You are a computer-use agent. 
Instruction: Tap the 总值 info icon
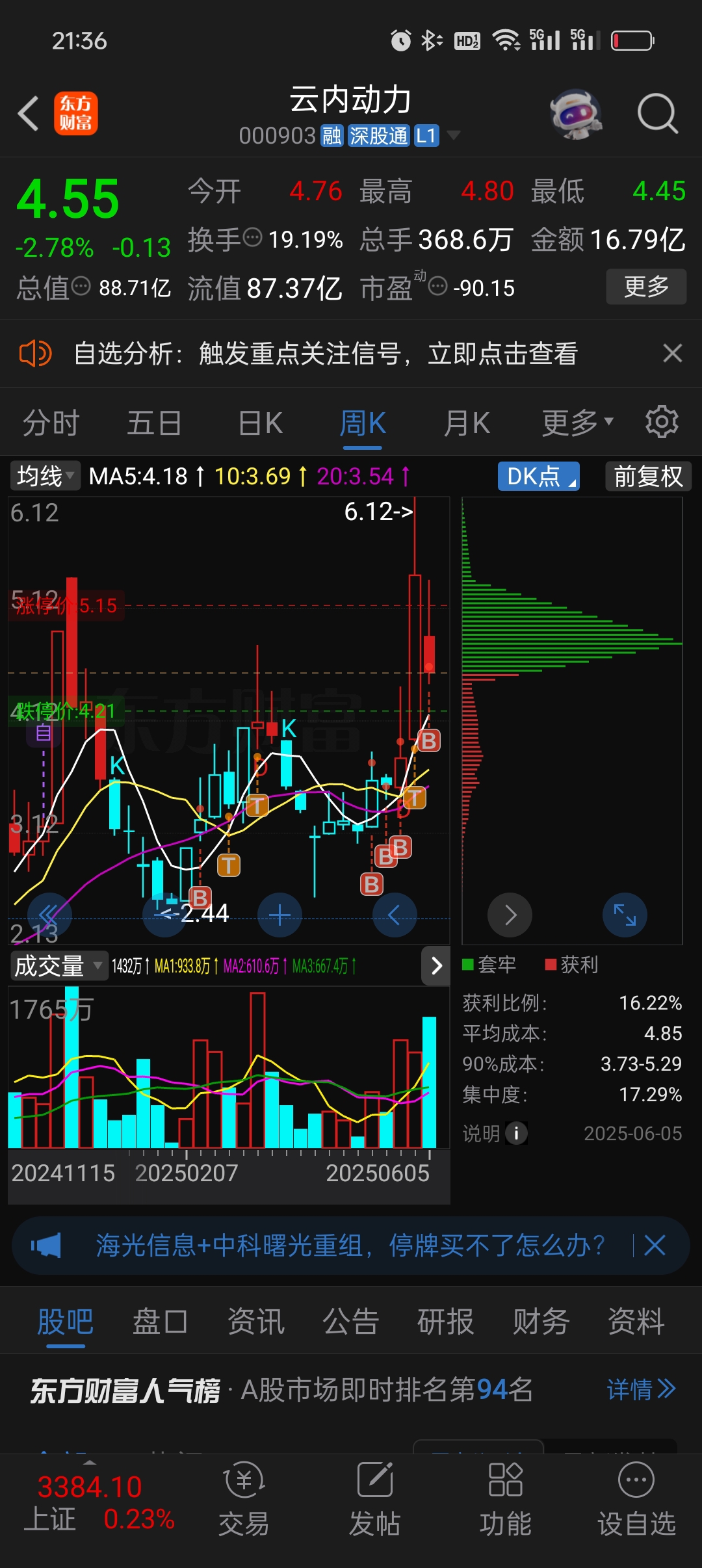81,285
